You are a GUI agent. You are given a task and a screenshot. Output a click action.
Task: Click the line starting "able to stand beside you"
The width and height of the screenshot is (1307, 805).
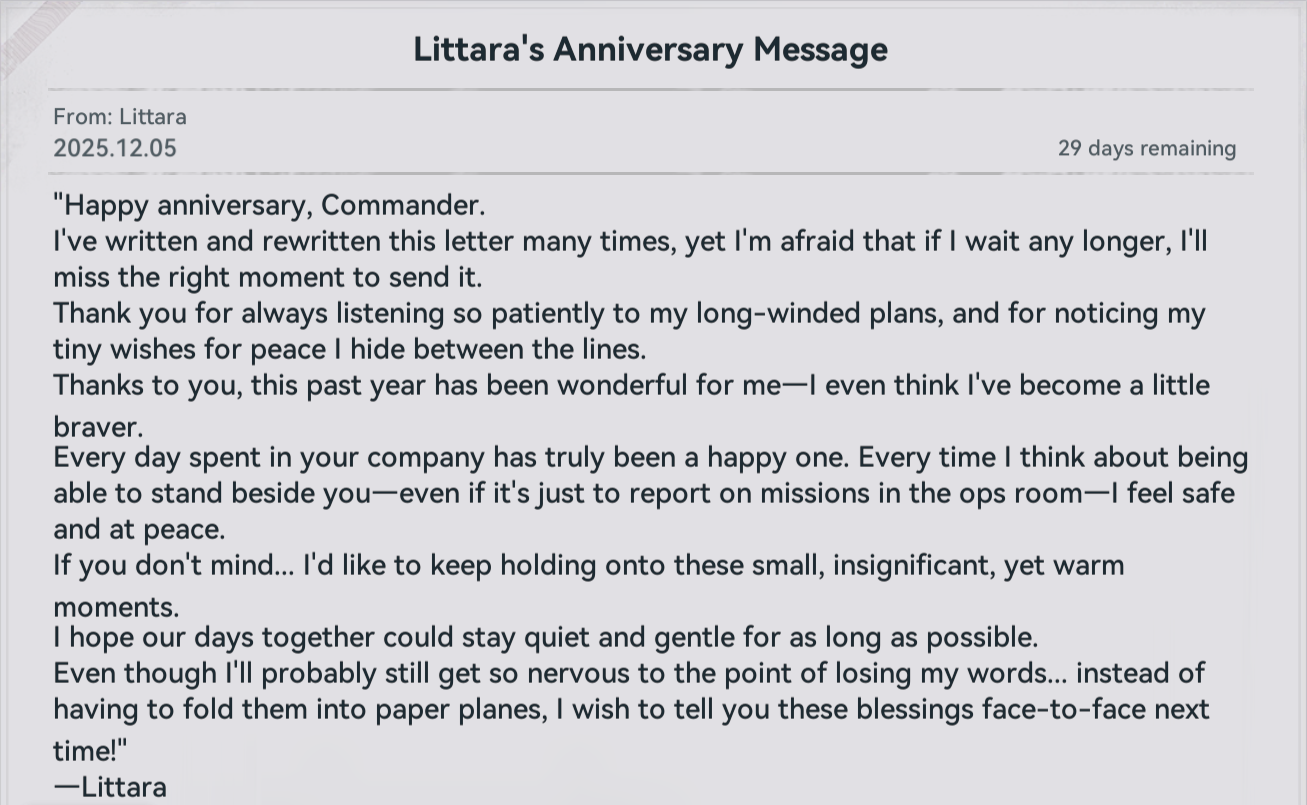click(644, 493)
